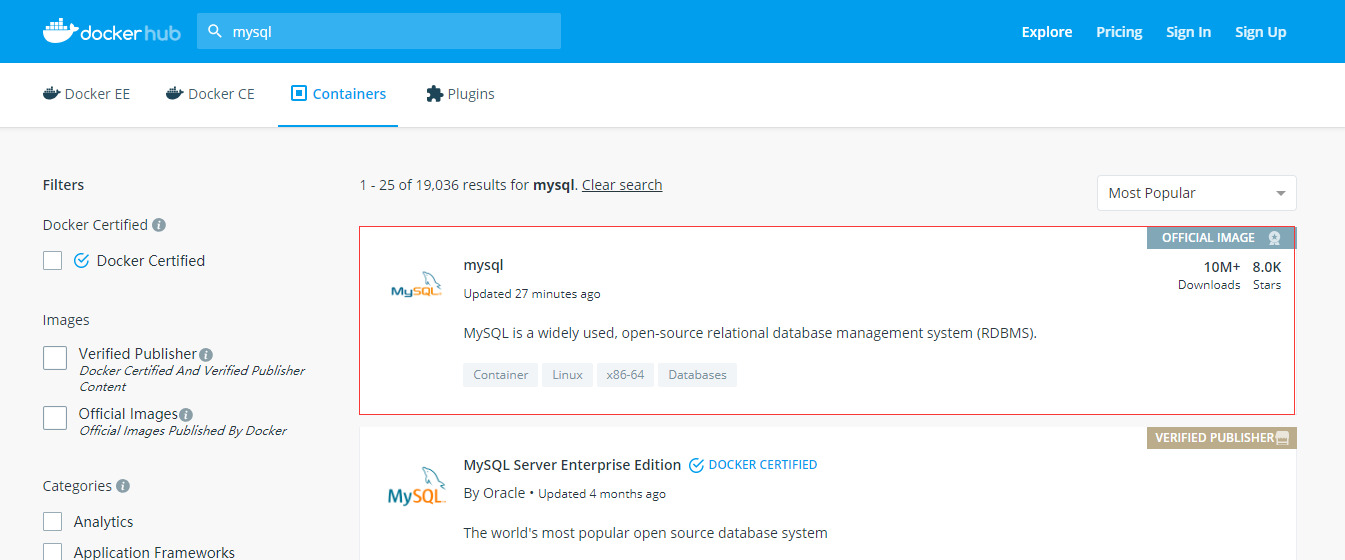Click the Container tag chip
The width and height of the screenshot is (1345, 560).
tap(501, 375)
